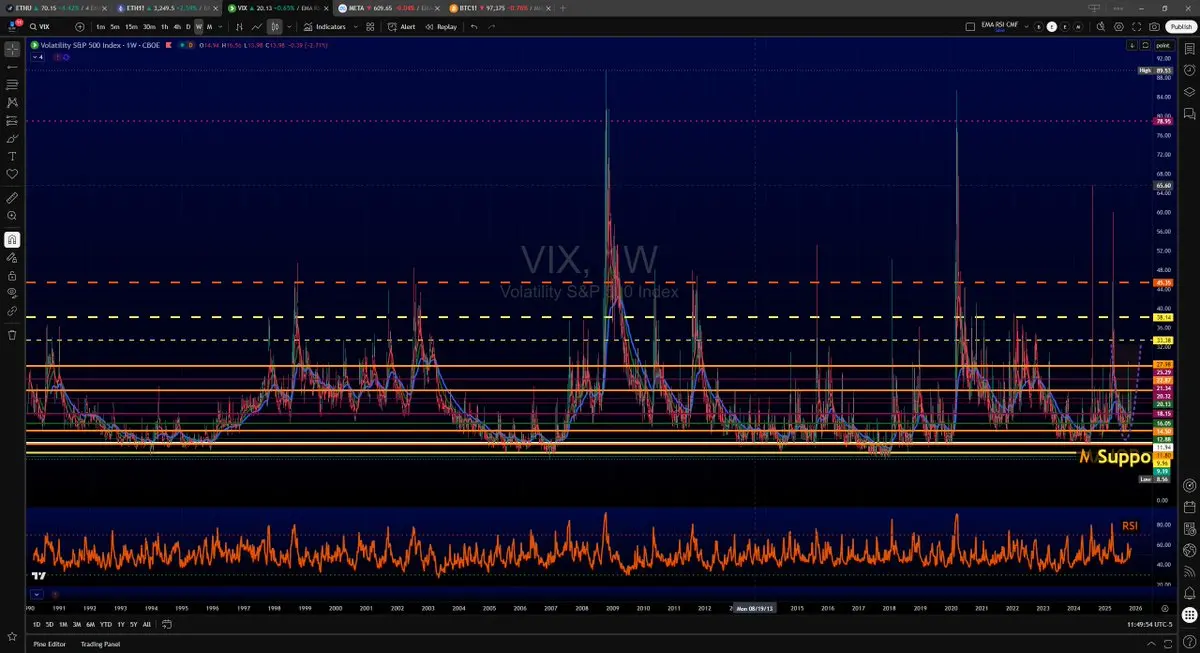Click the redo arrow
The width and height of the screenshot is (1200, 653).
coord(491,26)
